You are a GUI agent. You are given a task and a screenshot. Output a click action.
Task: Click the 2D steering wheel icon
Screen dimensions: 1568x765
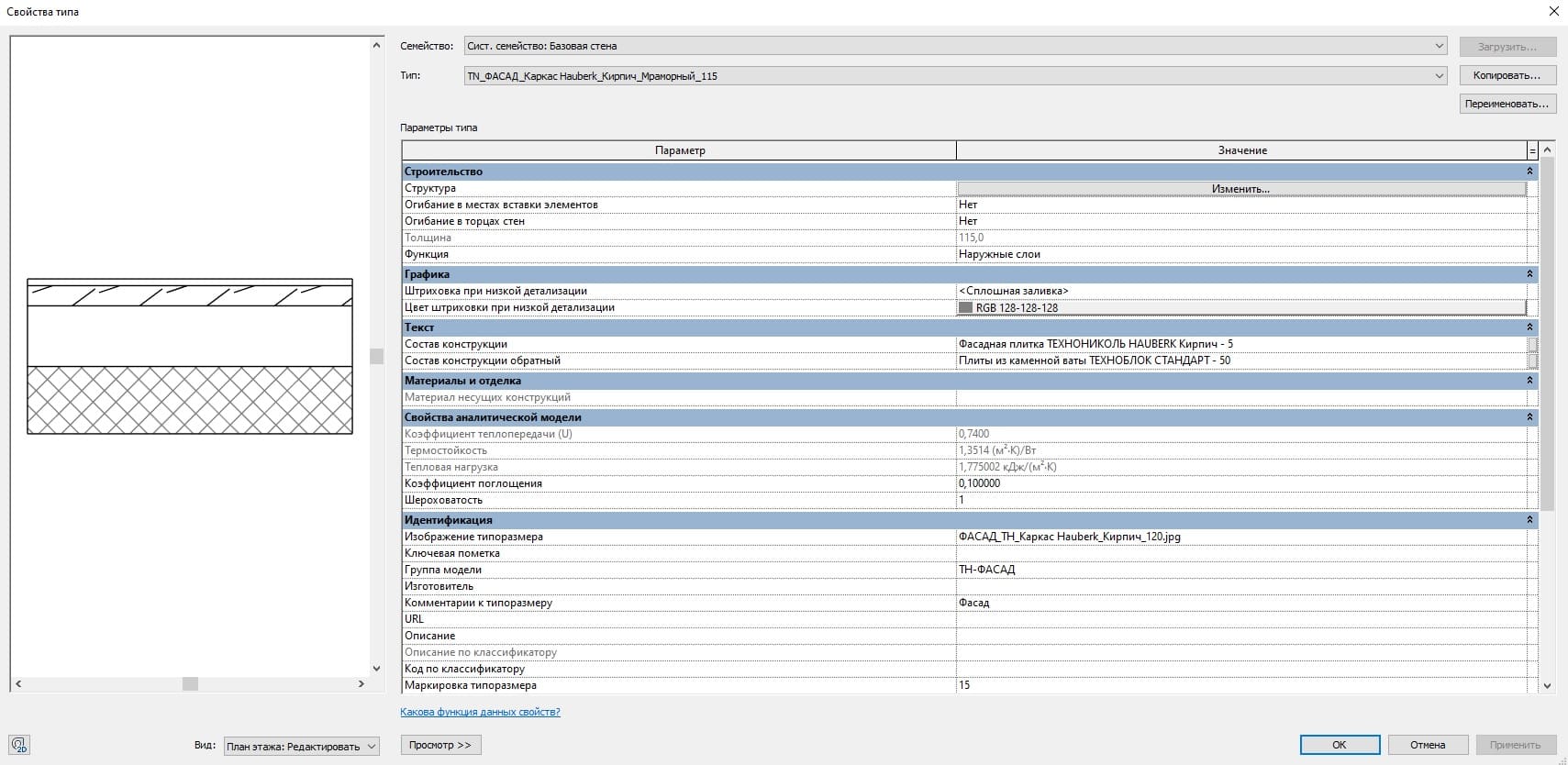coord(19,745)
